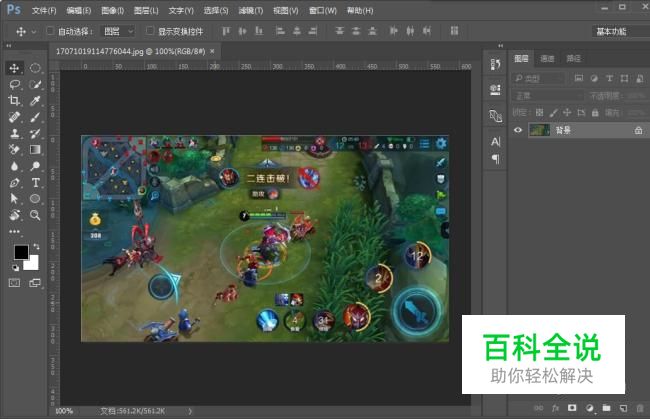Screen dimensions: 650x419
Task: Open the 文件(F) menu
Action: pyautogui.click(x=43, y=10)
